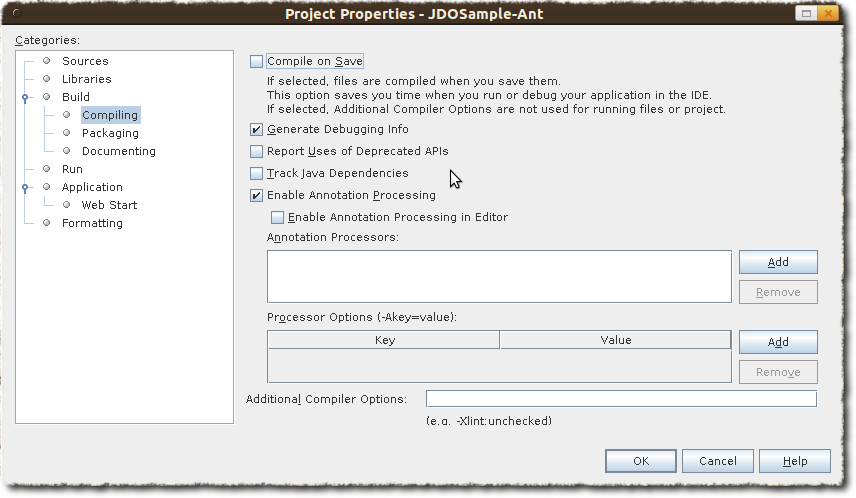This screenshot has height=498, width=856.
Task: Select the Sources category
Action: [x=85, y=62]
